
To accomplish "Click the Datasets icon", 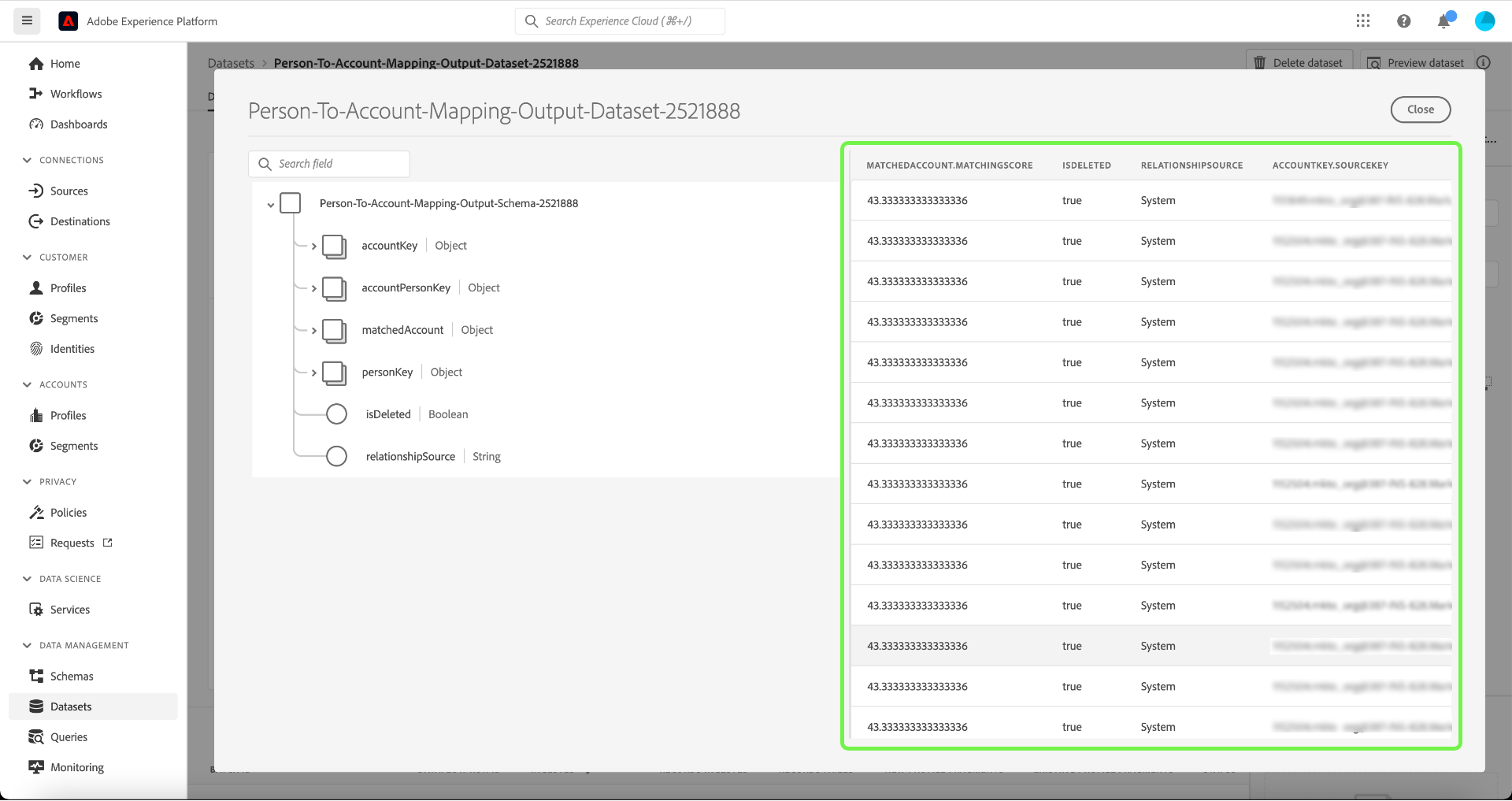I will click(36, 706).
